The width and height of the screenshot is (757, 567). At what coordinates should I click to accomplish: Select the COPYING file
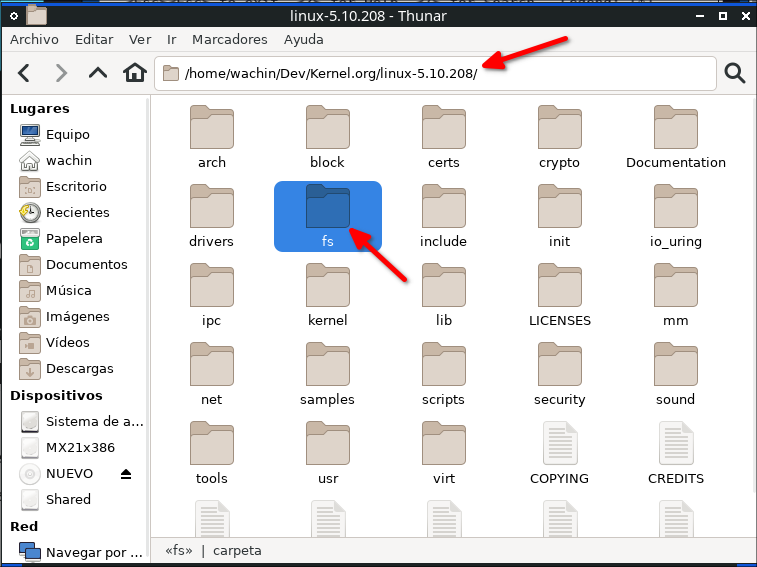point(560,454)
